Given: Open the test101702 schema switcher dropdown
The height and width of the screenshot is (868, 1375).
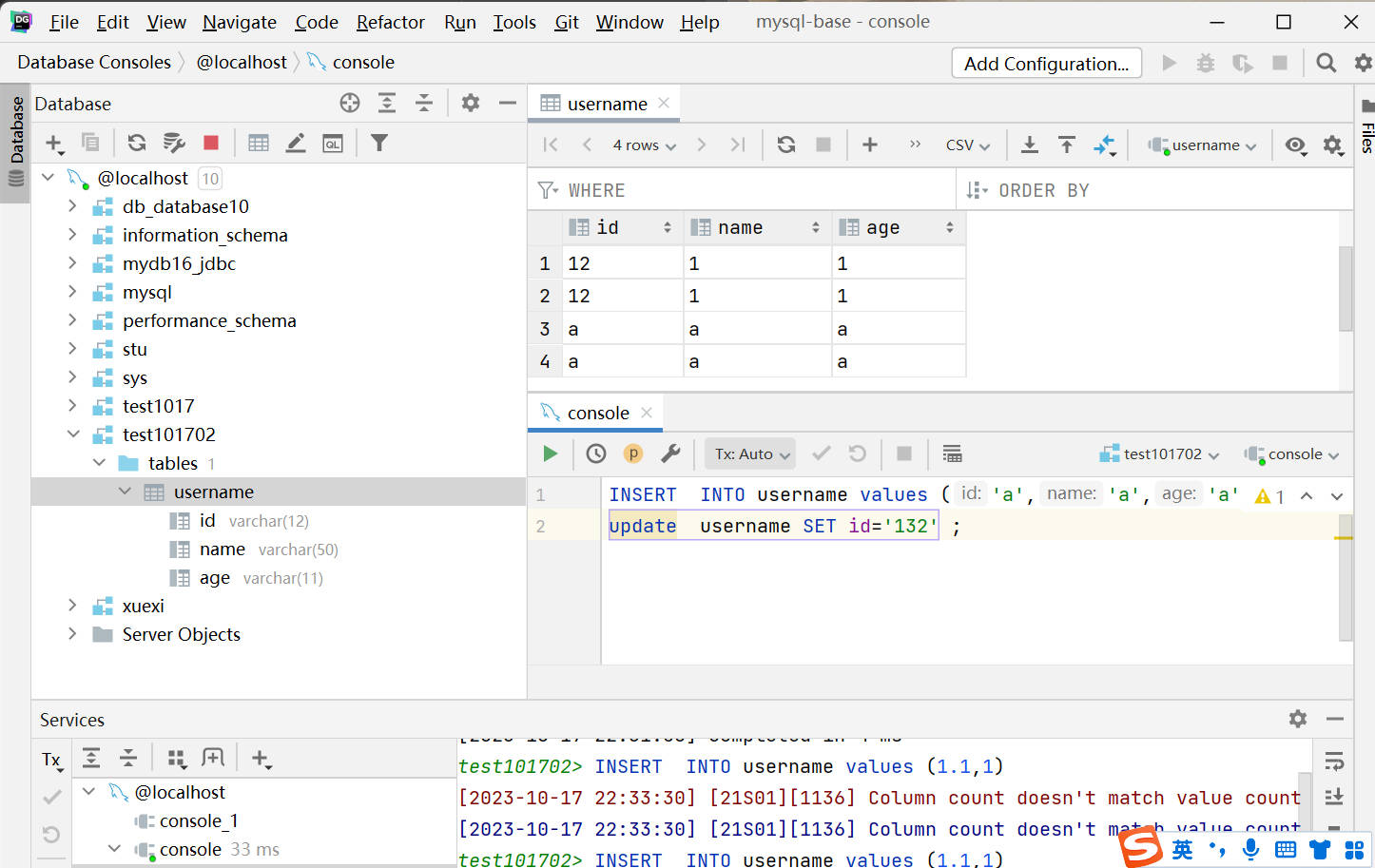Looking at the screenshot, I should pos(1159,454).
